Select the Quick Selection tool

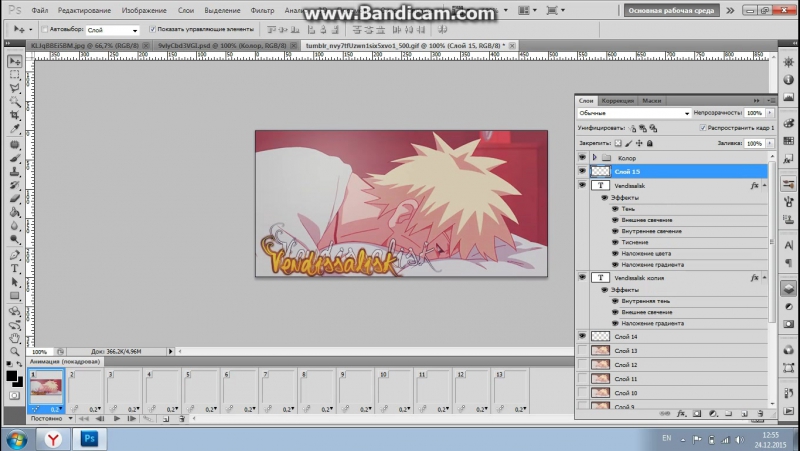point(14,102)
